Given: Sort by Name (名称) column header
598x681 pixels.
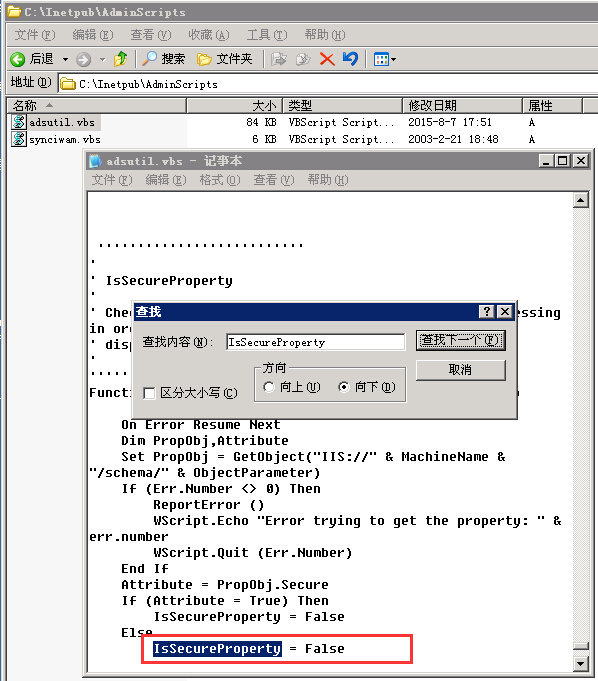Looking at the screenshot, I should click(x=96, y=106).
